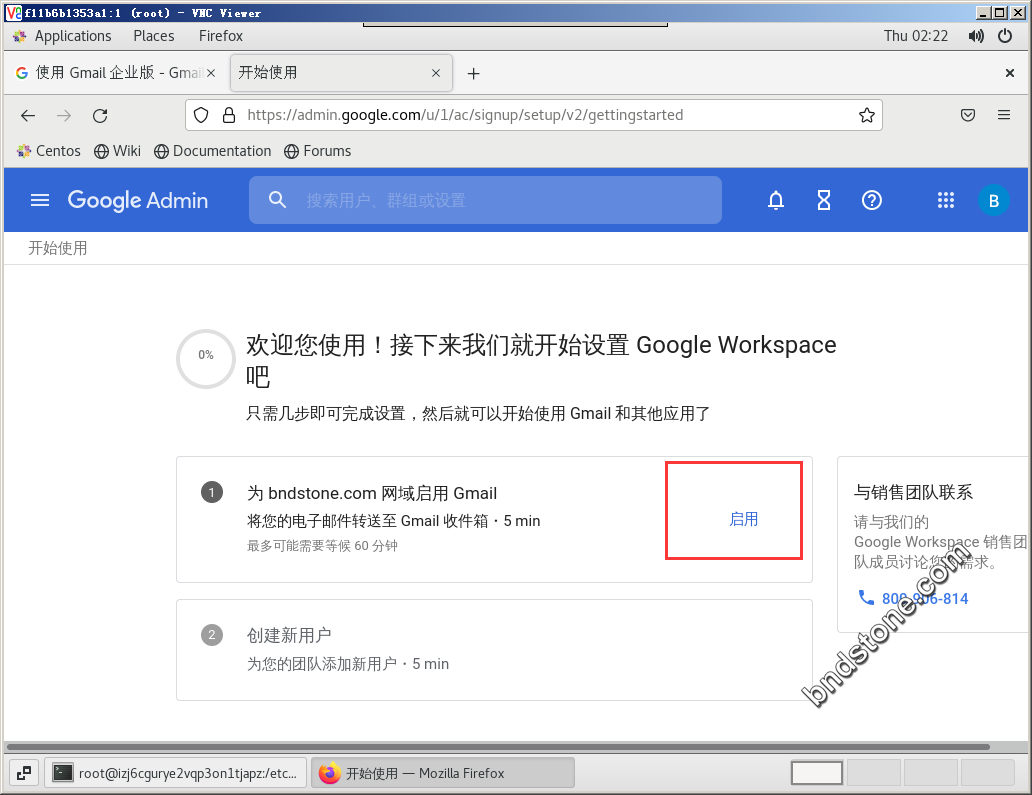
Task: Call the sales number 800 link
Action: point(925,598)
